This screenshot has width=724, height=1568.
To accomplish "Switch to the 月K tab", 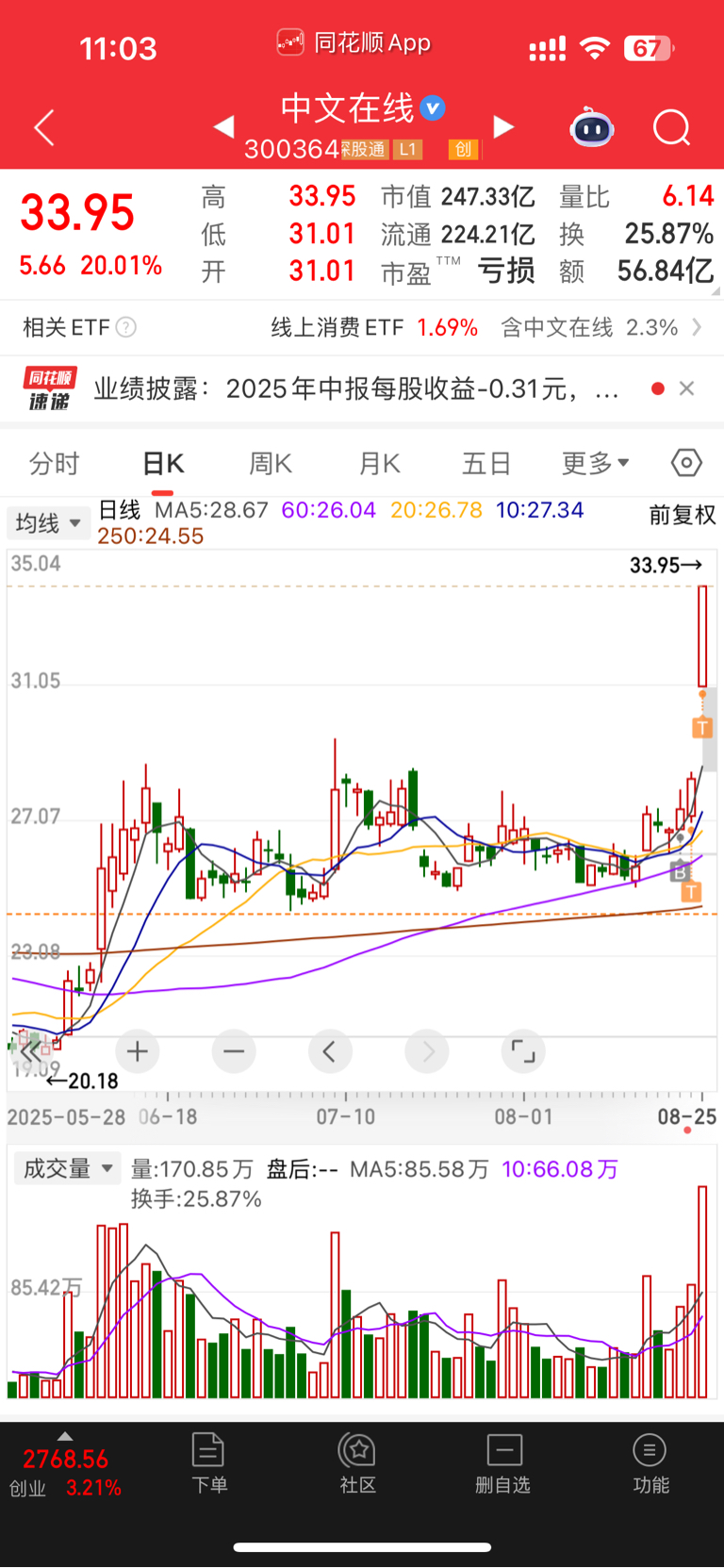I will 380,463.
